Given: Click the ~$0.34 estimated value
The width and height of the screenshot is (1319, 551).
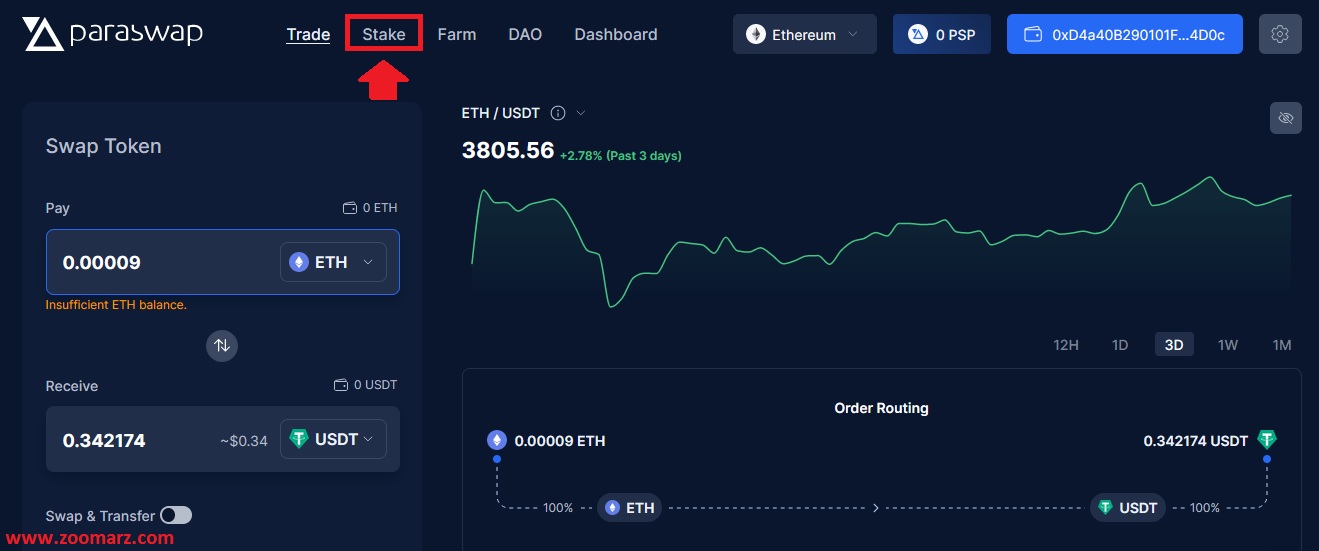Looking at the screenshot, I should pyautogui.click(x=244, y=440).
